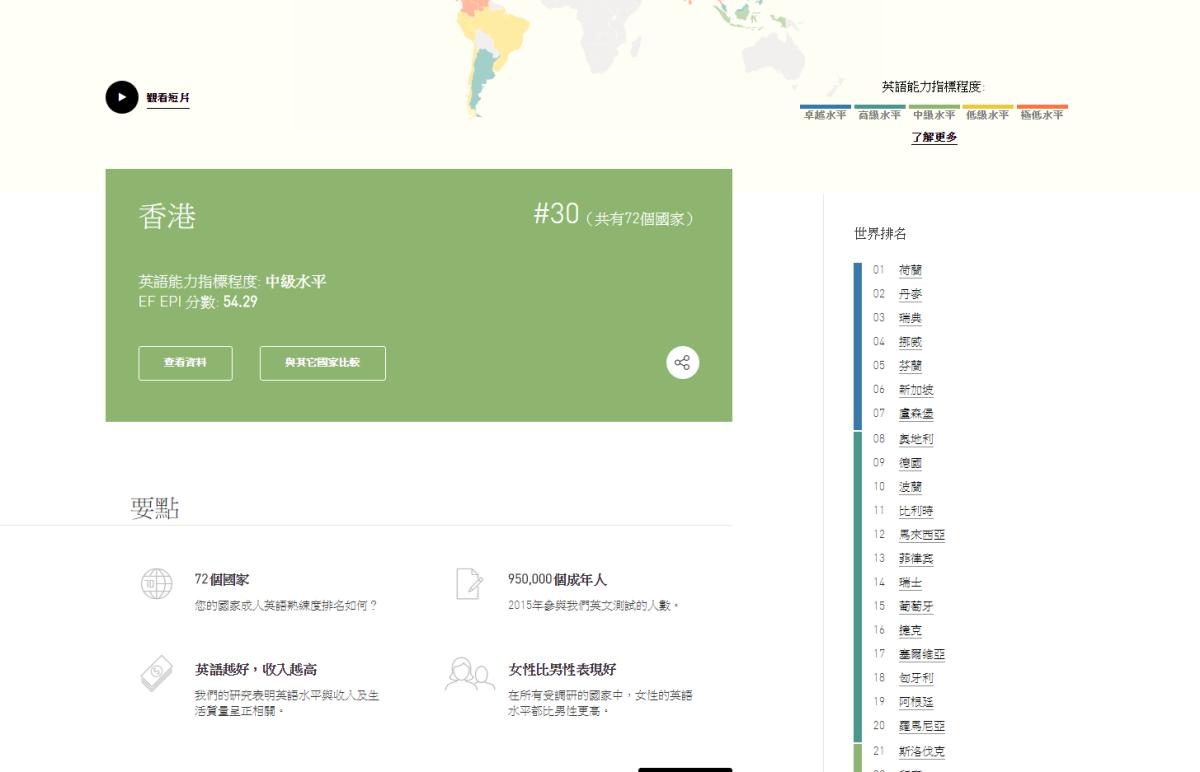Image resolution: width=1200 pixels, height=772 pixels.
Task: Click the 英語越好，收入越高 heading
Action: pyautogui.click(x=256, y=669)
